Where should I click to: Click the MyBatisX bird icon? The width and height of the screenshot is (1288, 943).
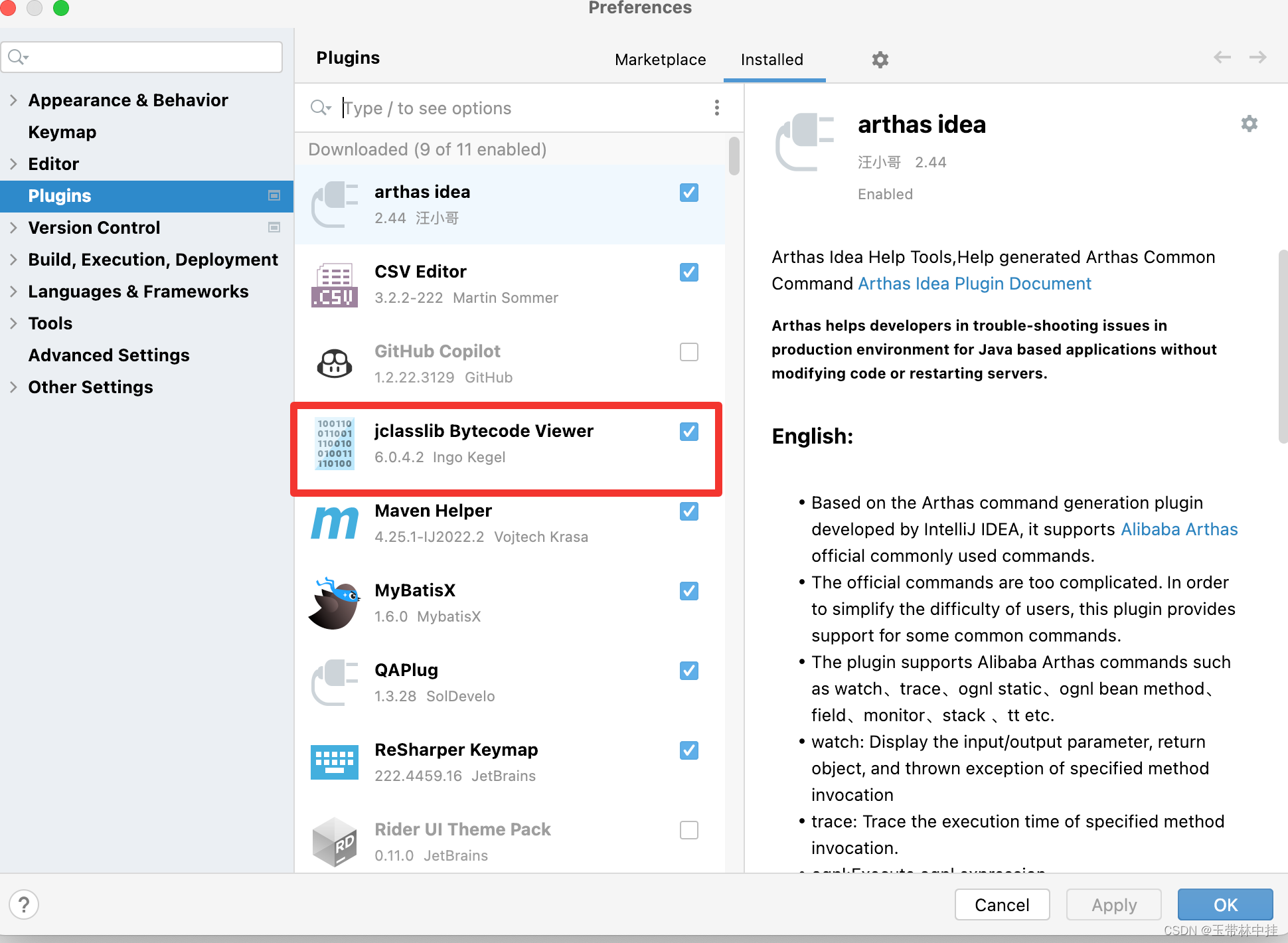tap(335, 603)
